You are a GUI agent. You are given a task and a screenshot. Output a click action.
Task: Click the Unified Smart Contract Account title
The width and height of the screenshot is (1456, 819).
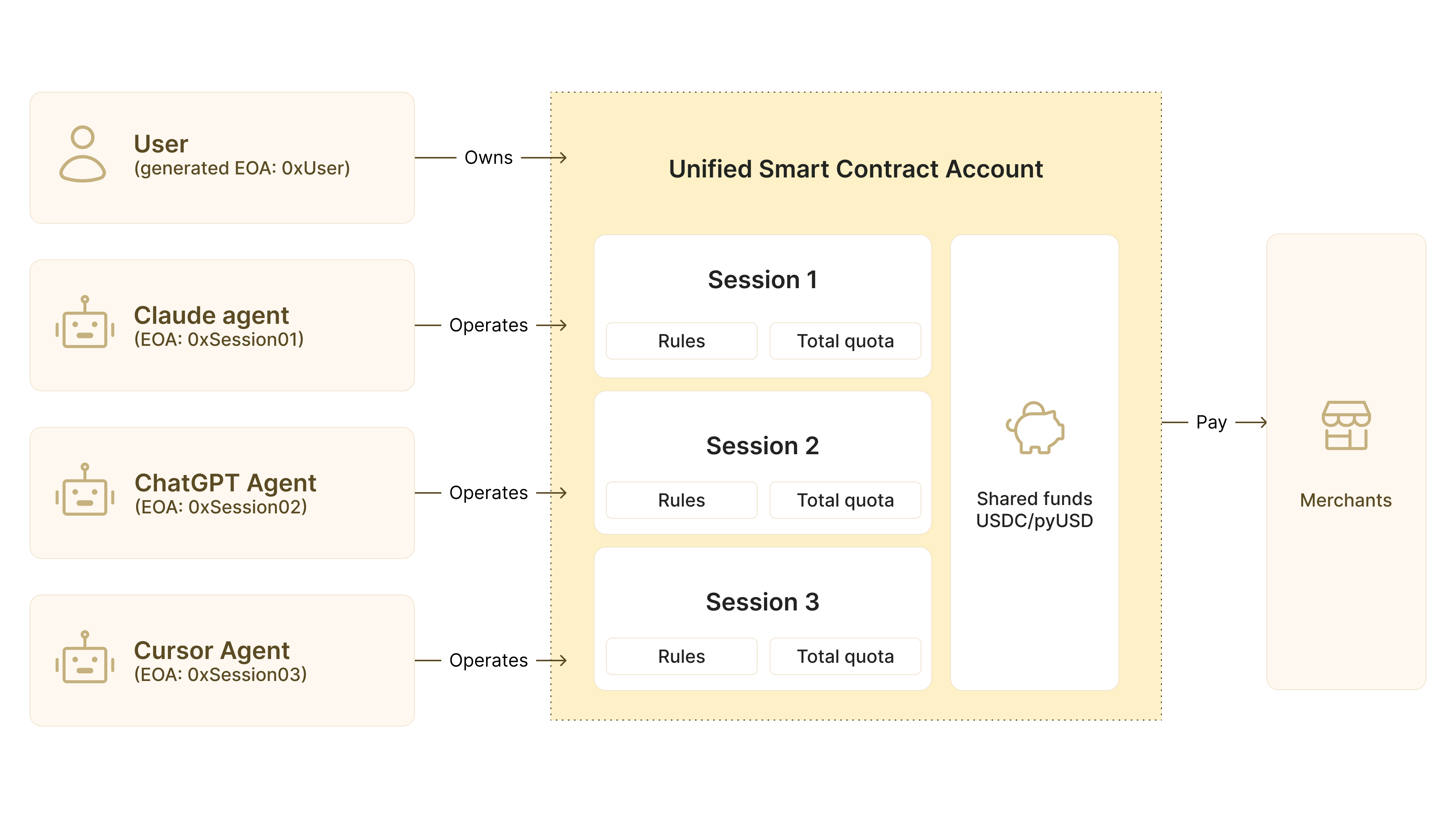856,169
